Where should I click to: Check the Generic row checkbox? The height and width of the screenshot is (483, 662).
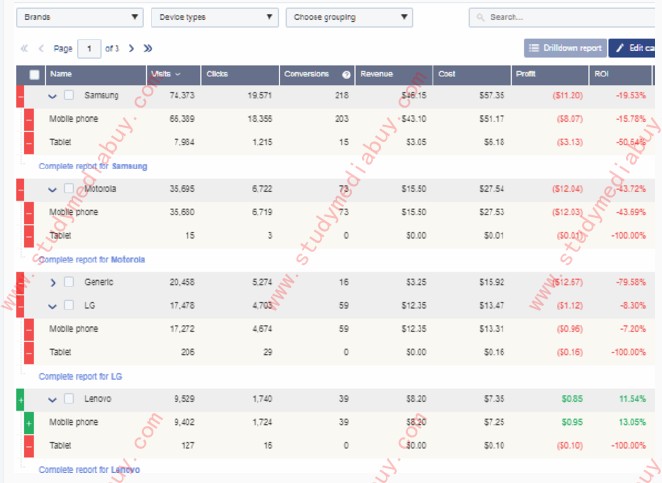pyautogui.click(x=69, y=282)
